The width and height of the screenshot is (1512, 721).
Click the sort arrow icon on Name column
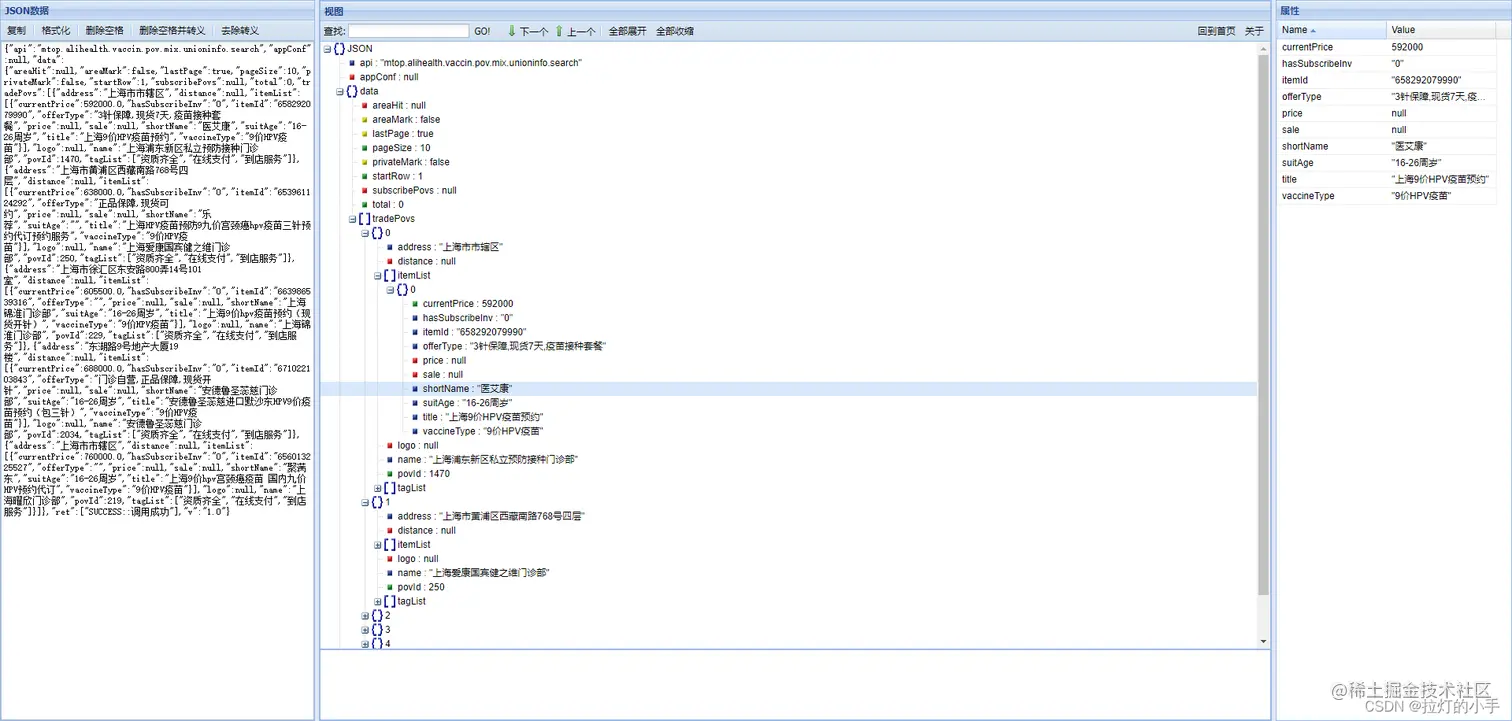click(1313, 31)
